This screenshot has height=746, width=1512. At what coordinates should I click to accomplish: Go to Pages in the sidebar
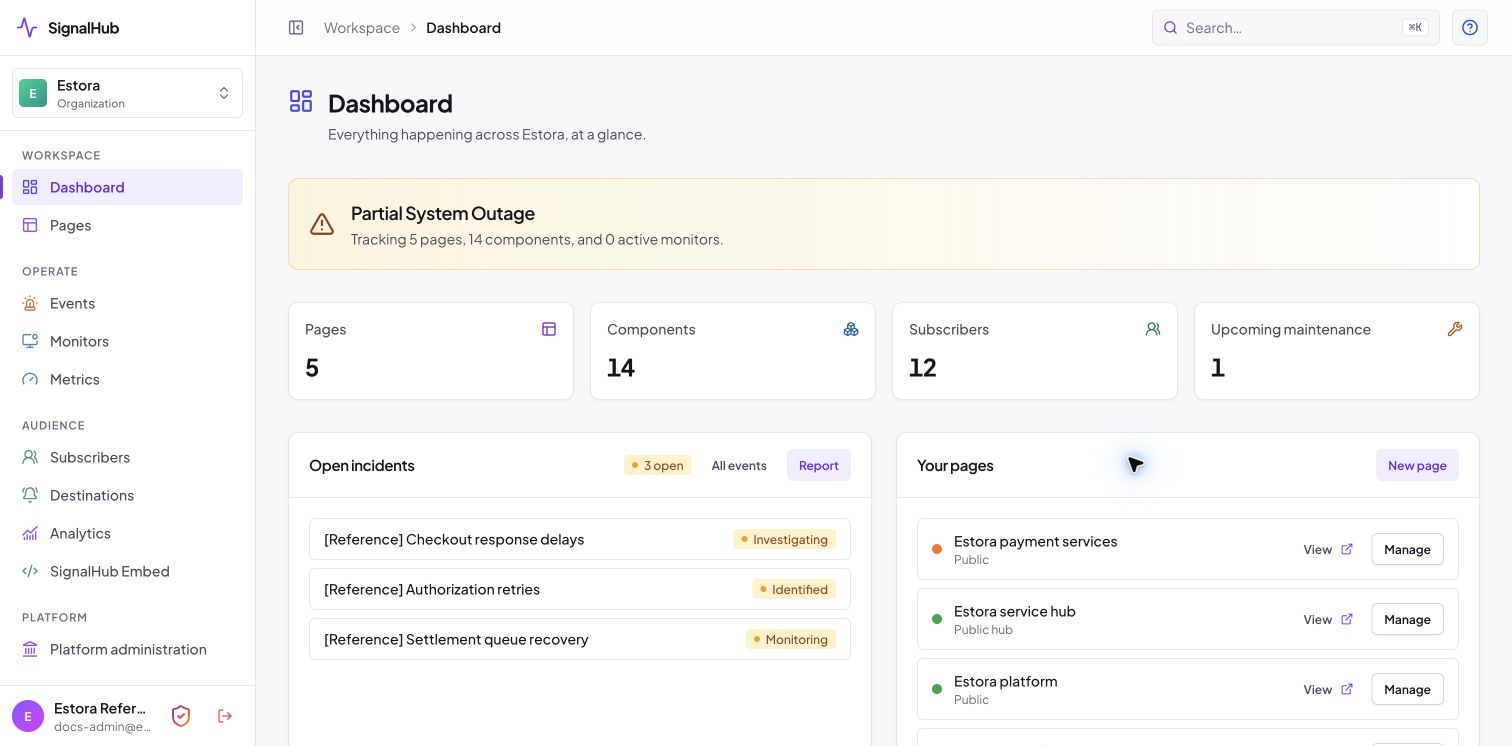coord(127,225)
